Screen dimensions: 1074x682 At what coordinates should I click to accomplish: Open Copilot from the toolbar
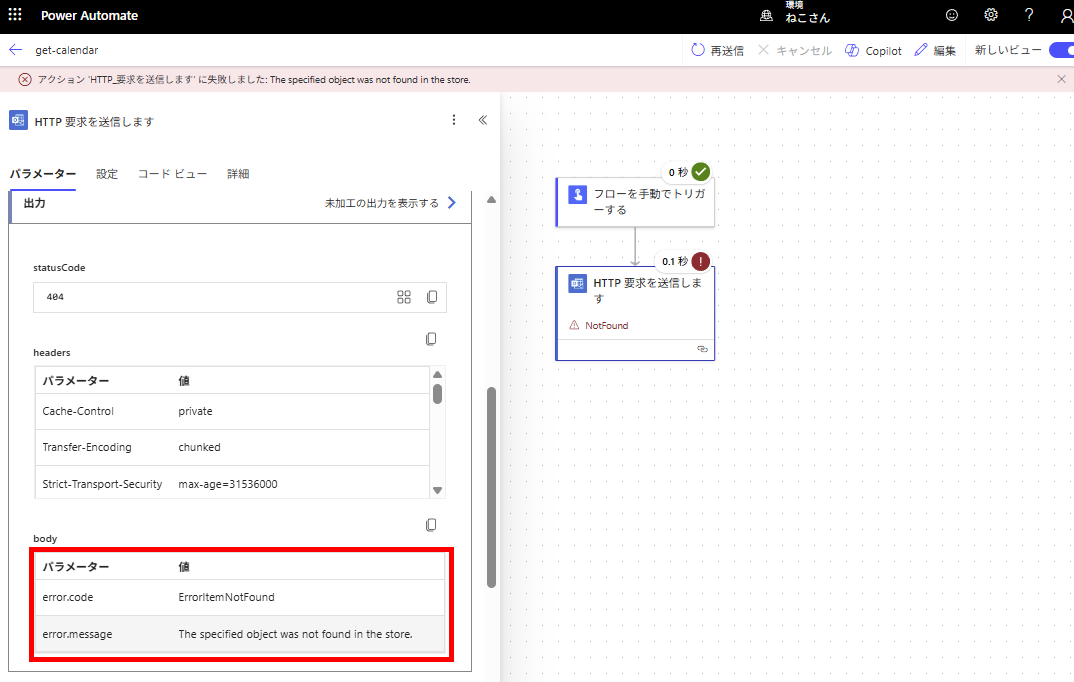(x=873, y=50)
